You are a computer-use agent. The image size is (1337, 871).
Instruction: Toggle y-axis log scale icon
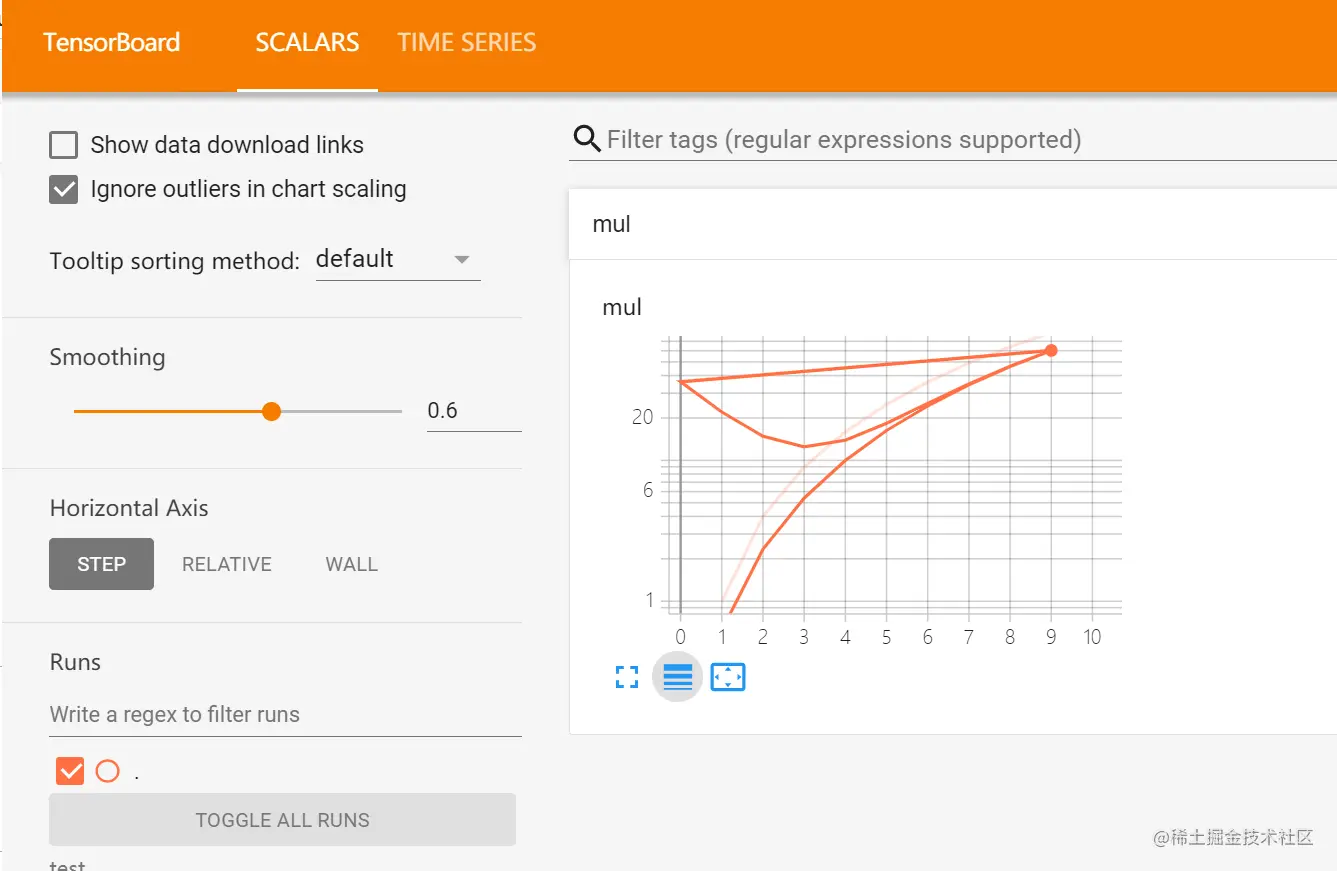pos(678,678)
